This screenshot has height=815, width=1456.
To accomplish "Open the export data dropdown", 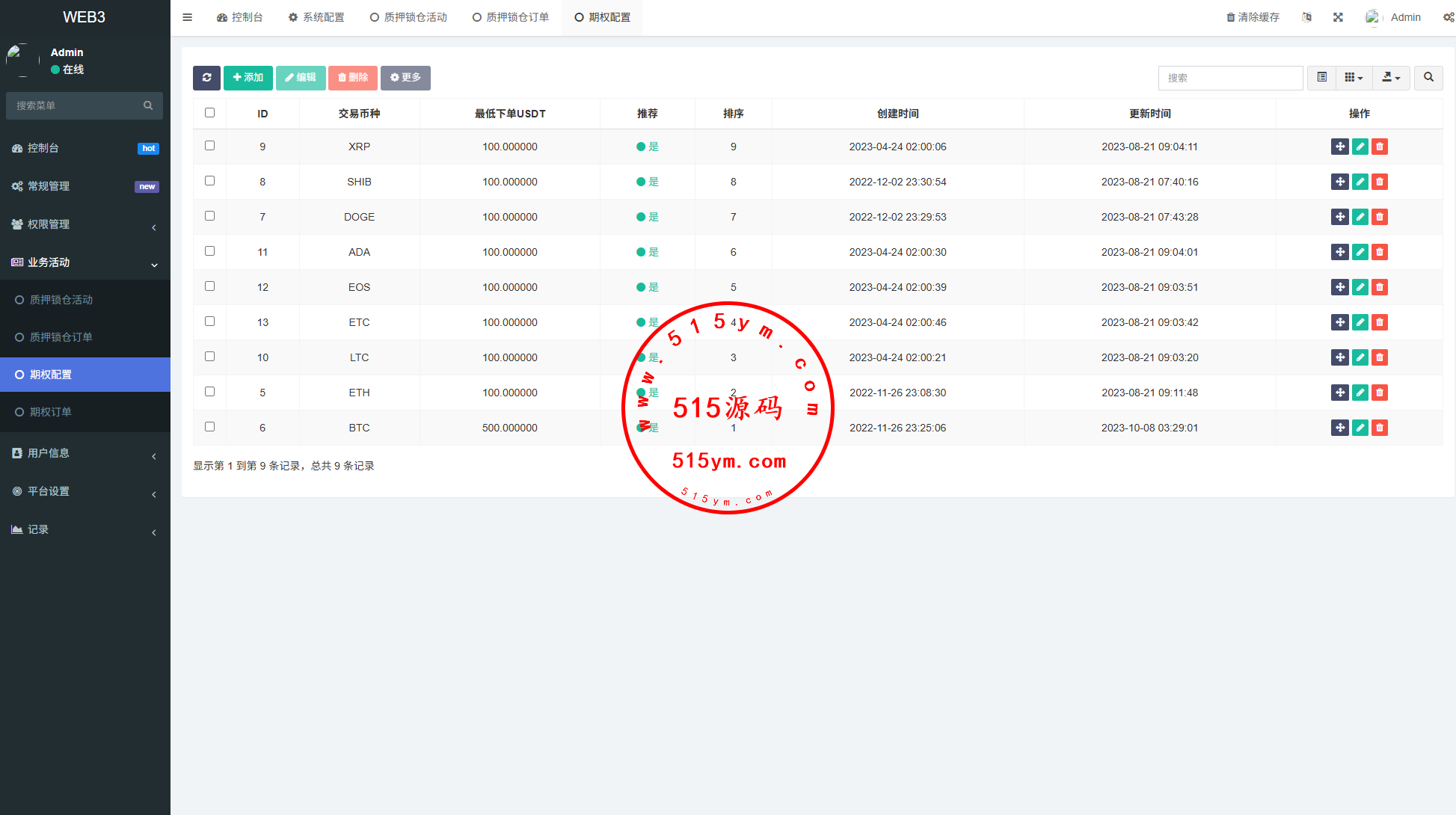I will pyautogui.click(x=1391, y=78).
